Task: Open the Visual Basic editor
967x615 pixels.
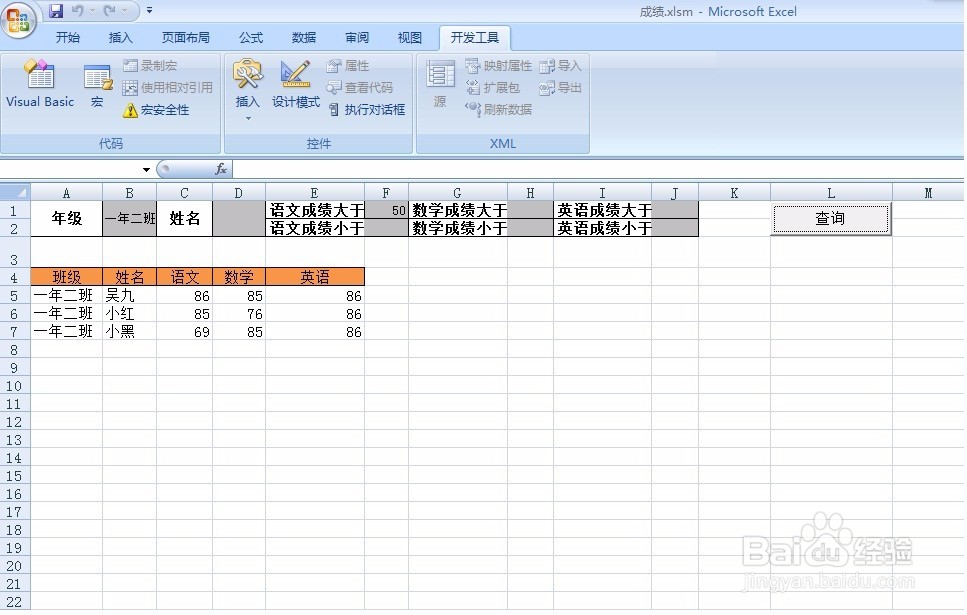Action: click(x=39, y=88)
